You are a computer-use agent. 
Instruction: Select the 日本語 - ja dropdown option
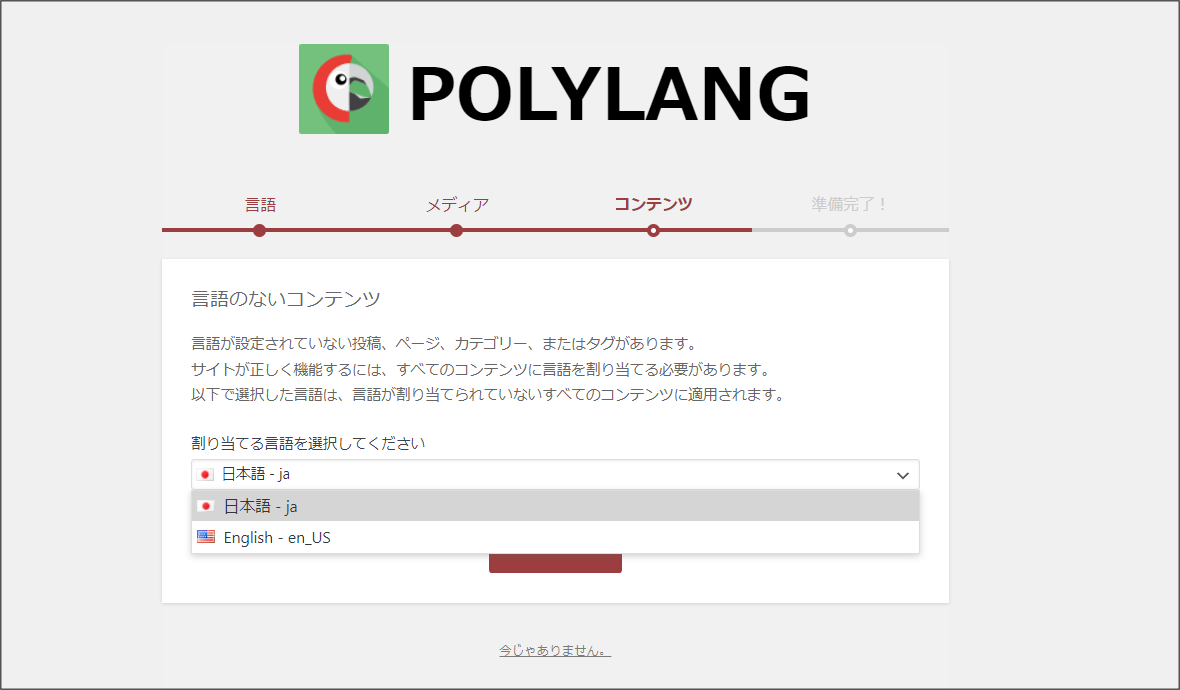(x=555, y=506)
